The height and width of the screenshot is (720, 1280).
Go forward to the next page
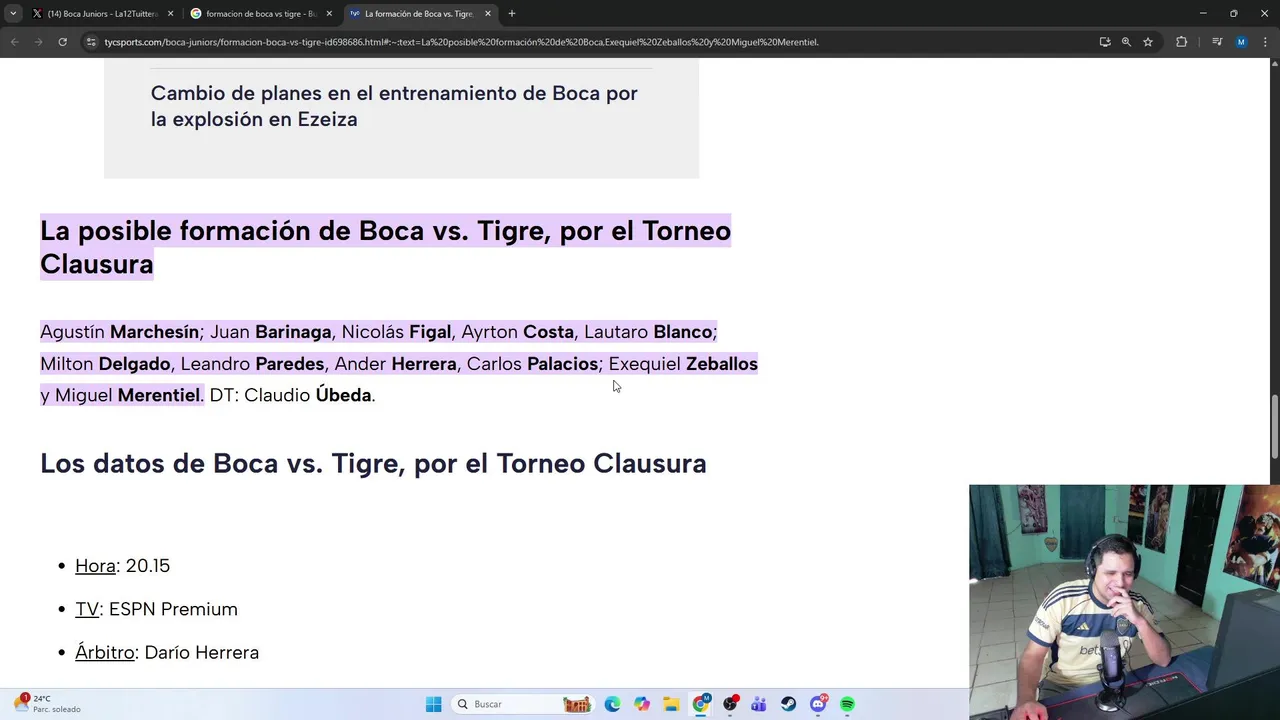click(x=38, y=42)
